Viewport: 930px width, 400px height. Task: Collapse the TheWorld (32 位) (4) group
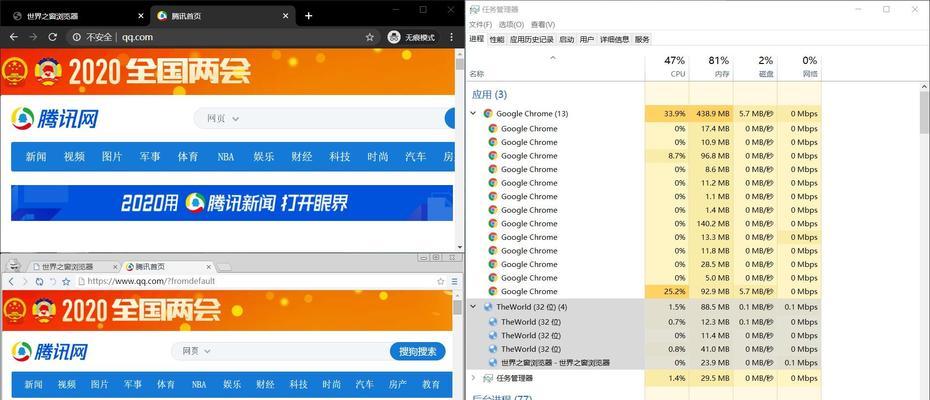(x=473, y=307)
